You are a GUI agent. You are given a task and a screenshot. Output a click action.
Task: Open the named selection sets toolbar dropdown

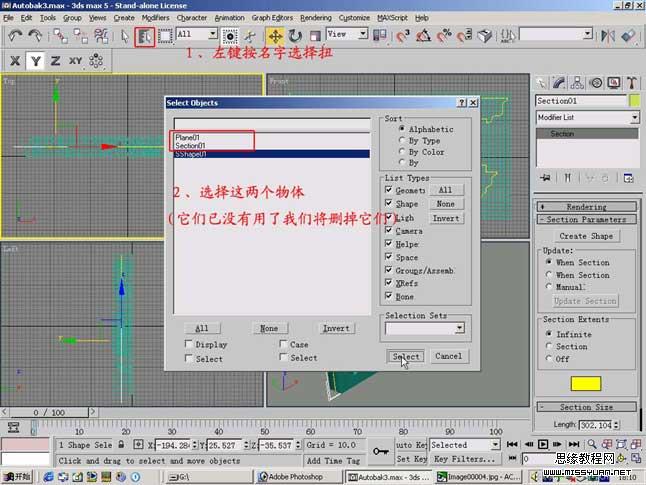[588, 34]
